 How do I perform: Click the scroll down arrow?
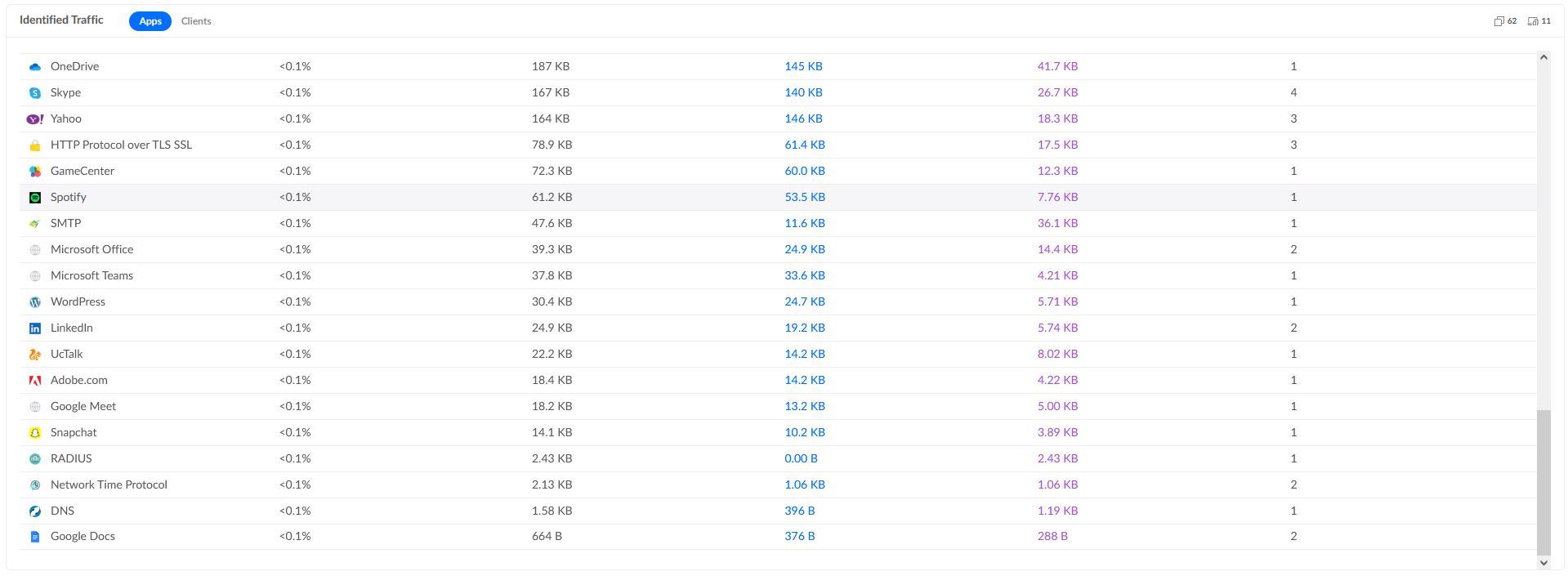tap(1543, 562)
